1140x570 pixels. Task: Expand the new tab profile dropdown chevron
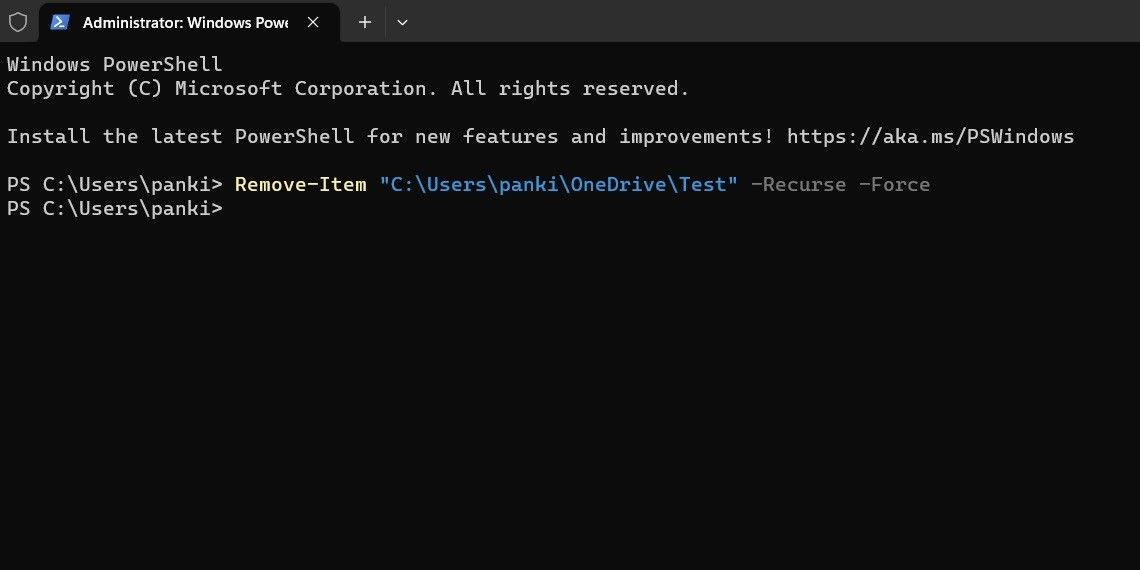(402, 22)
